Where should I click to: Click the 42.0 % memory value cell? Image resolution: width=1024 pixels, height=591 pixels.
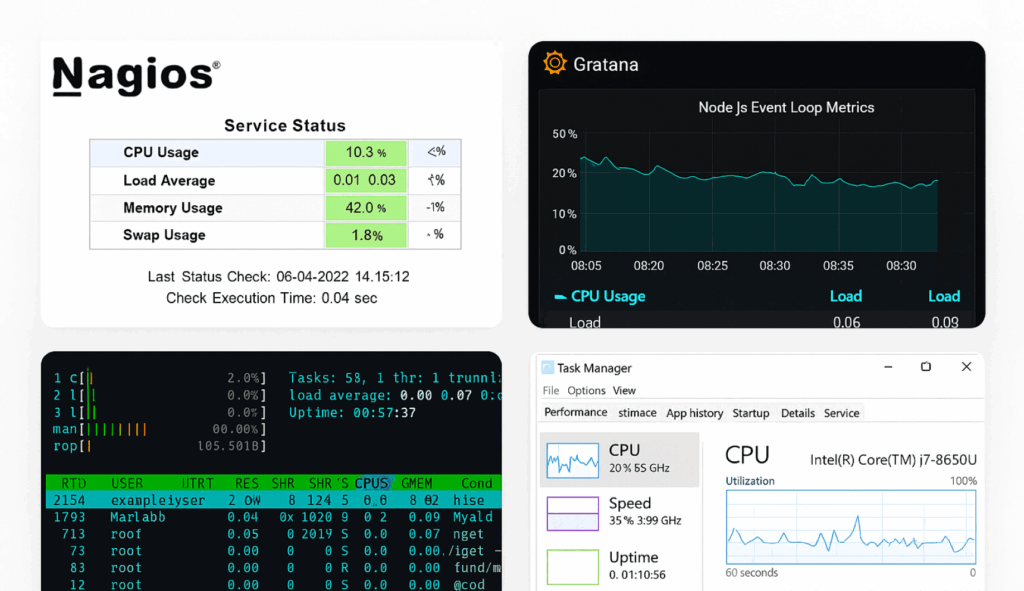tap(366, 208)
